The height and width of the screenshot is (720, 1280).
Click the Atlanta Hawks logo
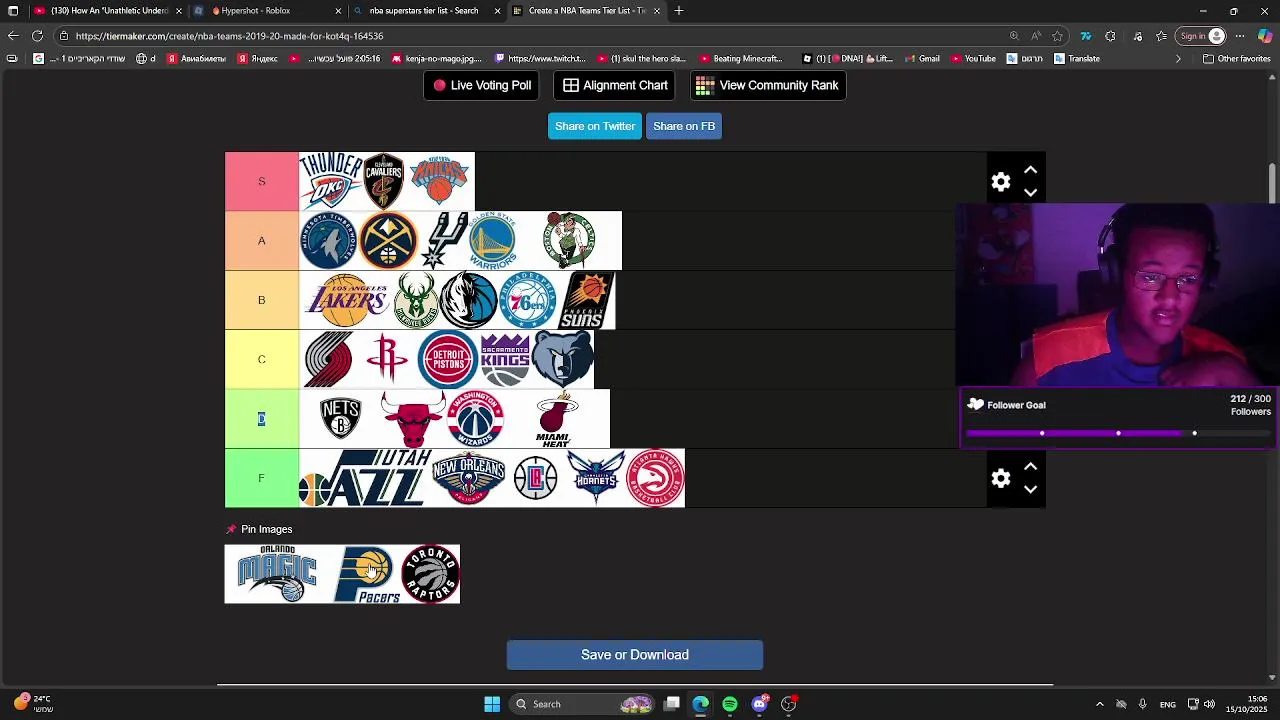(x=655, y=478)
